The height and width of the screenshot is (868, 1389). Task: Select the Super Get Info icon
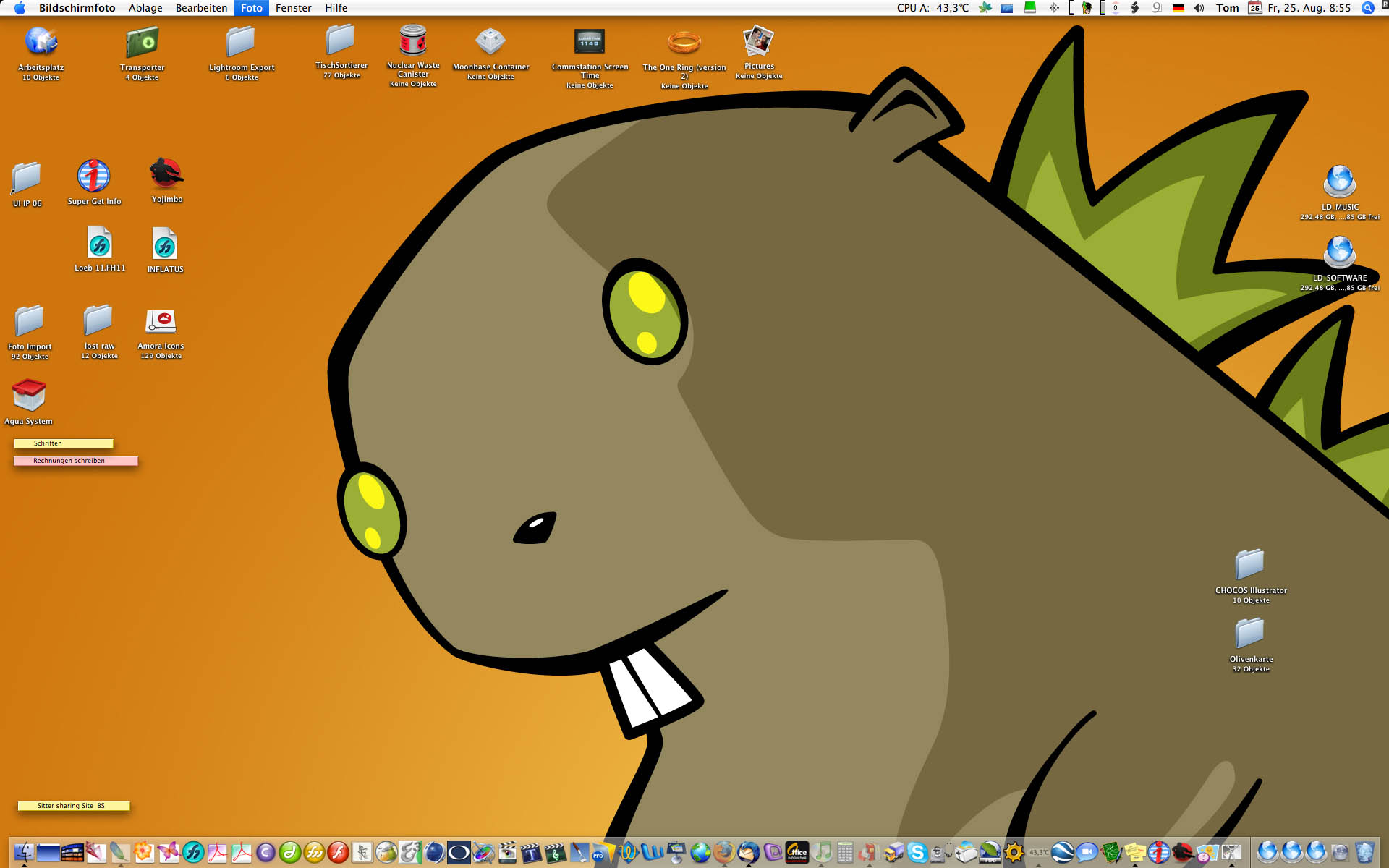[x=94, y=176]
